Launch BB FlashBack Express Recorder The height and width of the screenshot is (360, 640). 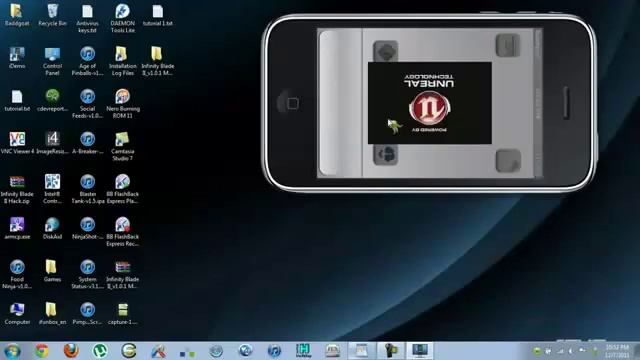point(122,231)
